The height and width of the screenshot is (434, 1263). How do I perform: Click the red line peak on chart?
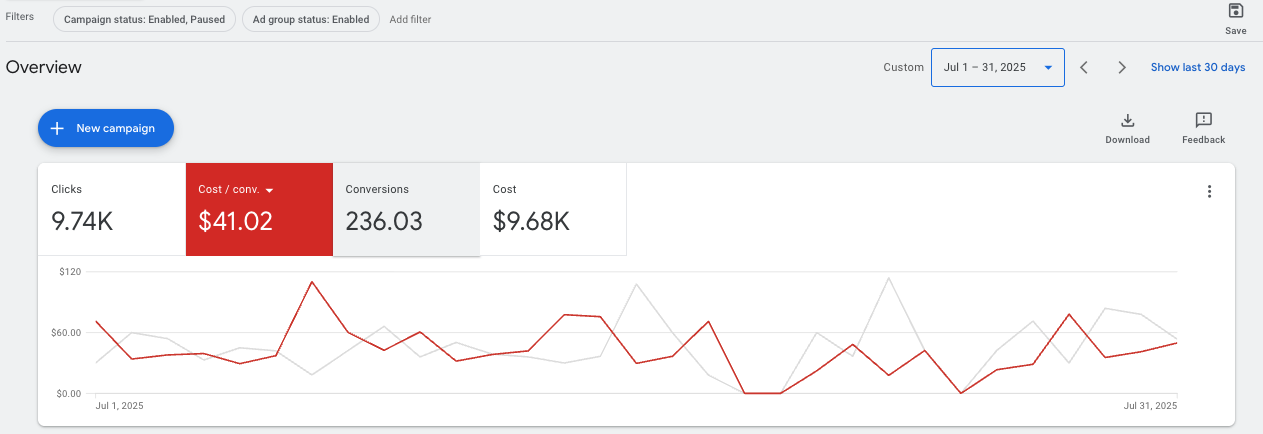[312, 282]
